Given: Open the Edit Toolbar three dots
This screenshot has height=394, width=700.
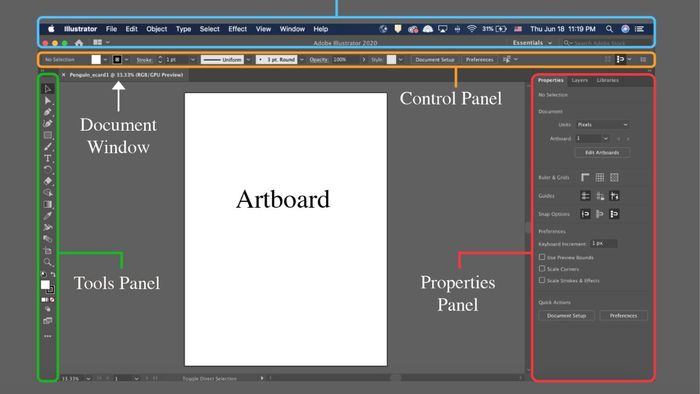Looking at the screenshot, I should pyautogui.click(x=48, y=336).
